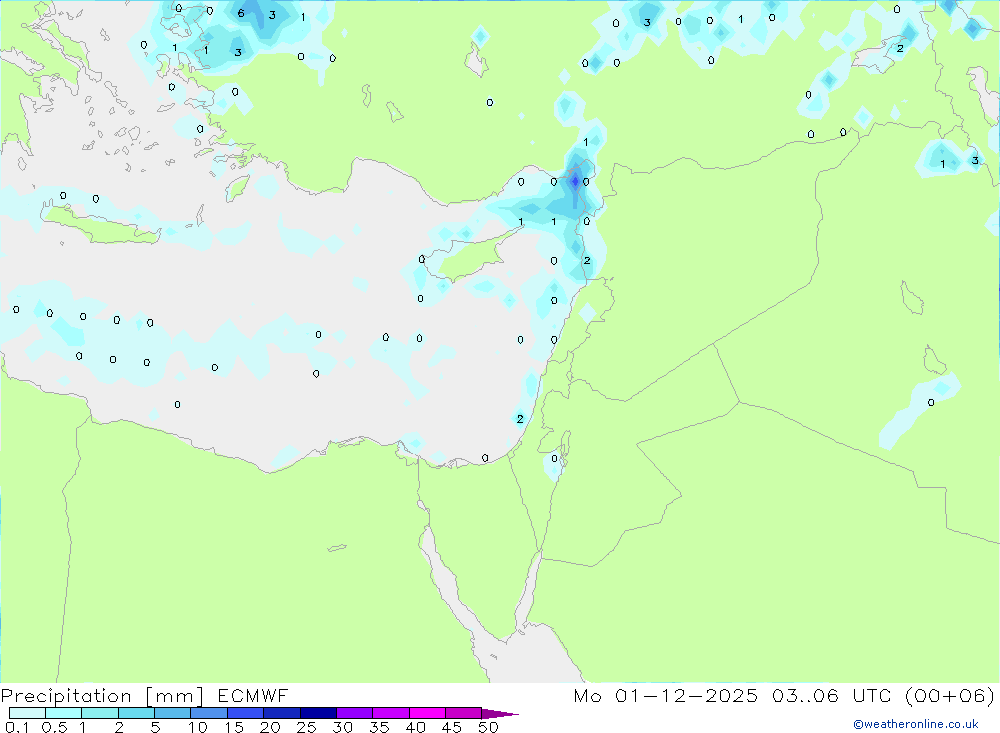This screenshot has height=733, width=1000.
Task: Click the legend scale label '20'
Action: (270, 727)
